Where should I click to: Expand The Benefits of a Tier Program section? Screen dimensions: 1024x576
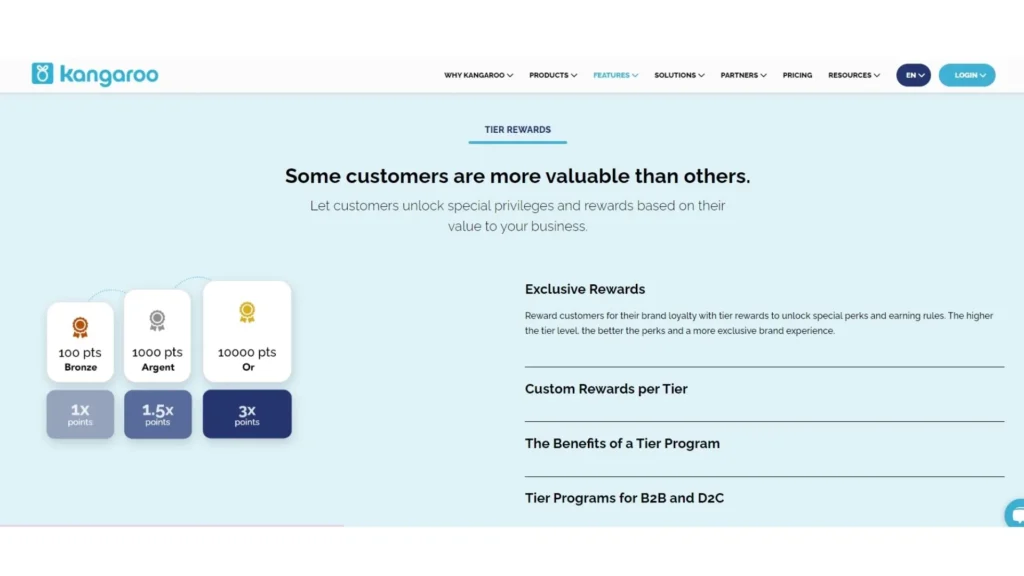click(x=622, y=443)
